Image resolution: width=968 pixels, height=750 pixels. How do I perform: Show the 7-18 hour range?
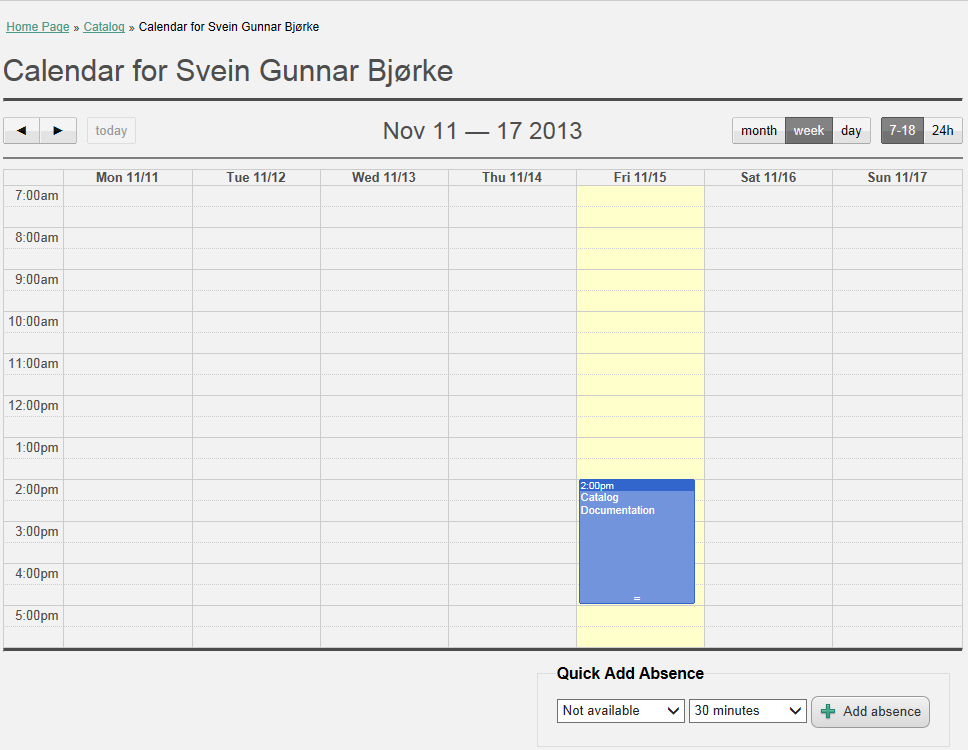tap(902, 131)
